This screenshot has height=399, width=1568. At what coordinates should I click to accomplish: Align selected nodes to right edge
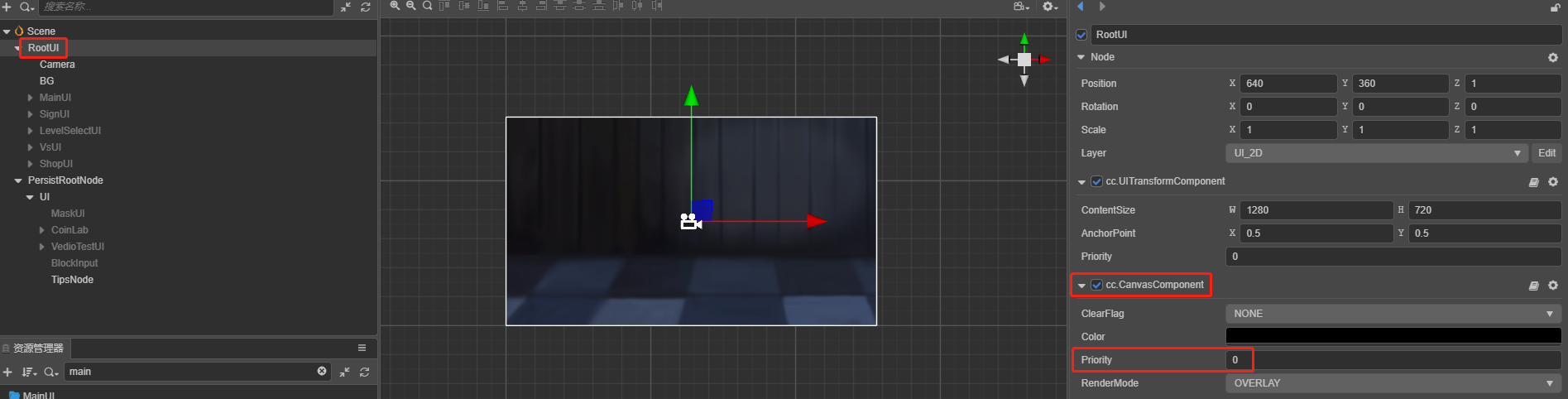click(x=541, y=5)
